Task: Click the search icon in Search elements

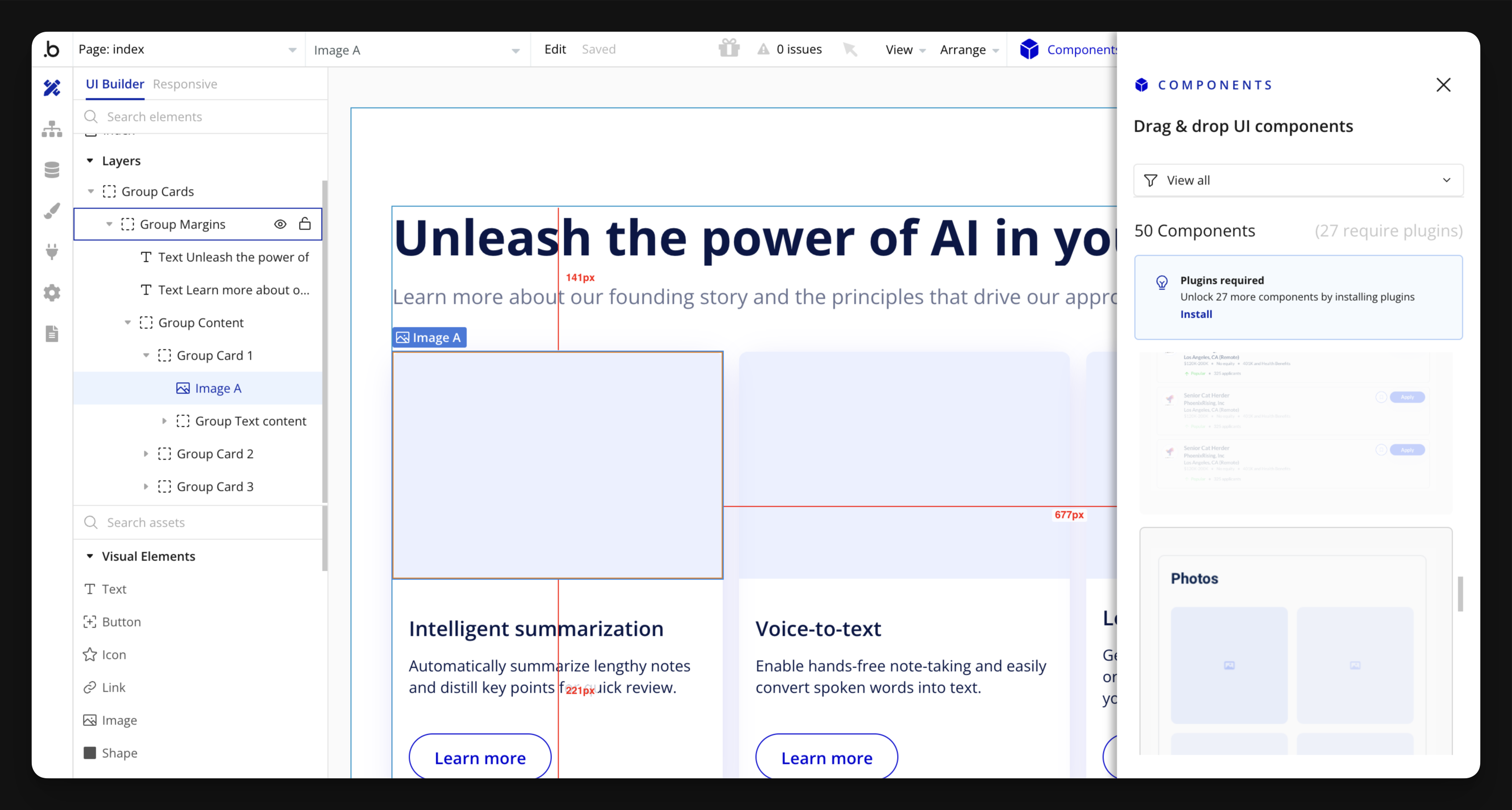Action: point(91,116)
